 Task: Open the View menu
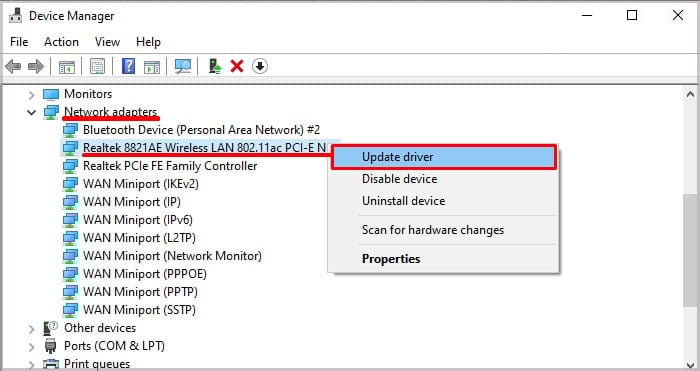[107, 42]
